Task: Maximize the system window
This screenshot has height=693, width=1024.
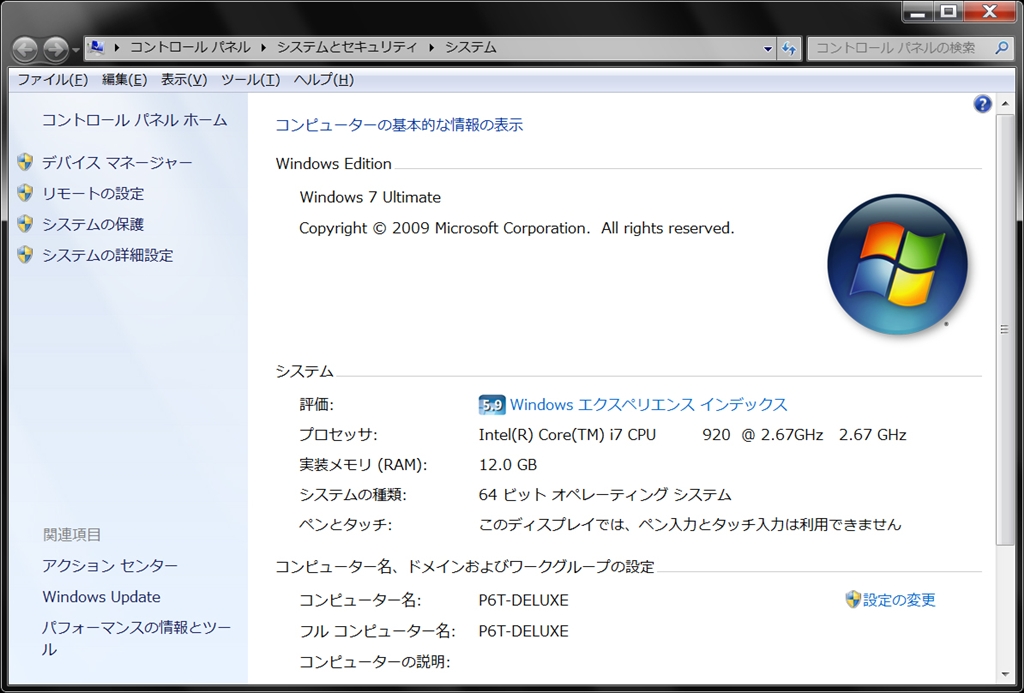Action: click(949, 12)
